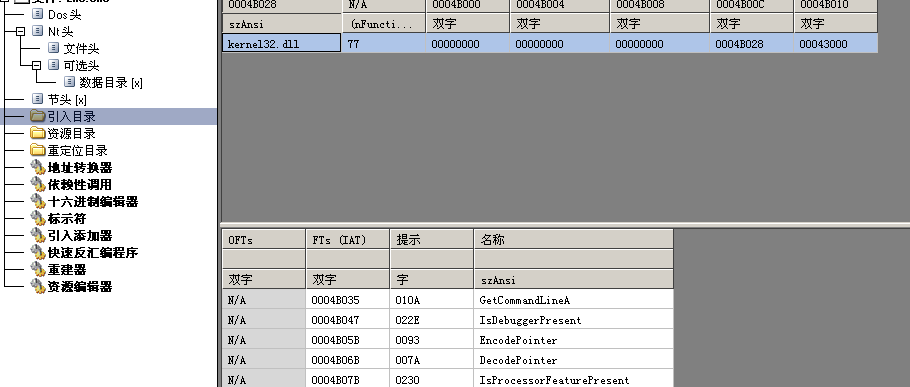The image size is (910, 387).
Task: Click the 0004B05B IAT value
Action: tap(348, 340)
